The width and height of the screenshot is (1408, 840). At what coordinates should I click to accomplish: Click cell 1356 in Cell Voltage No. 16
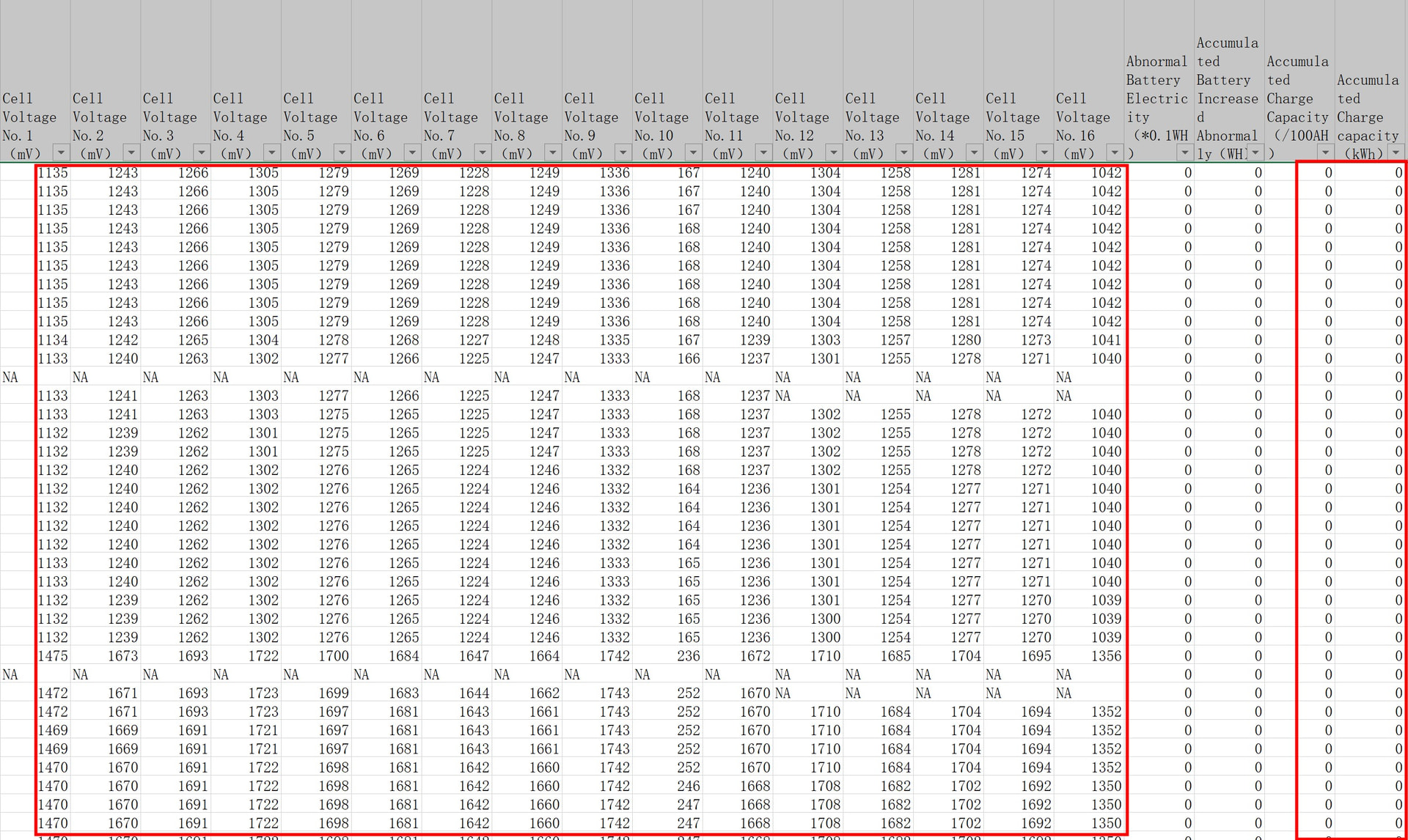pyautogui.click(x=1106, y=656)
